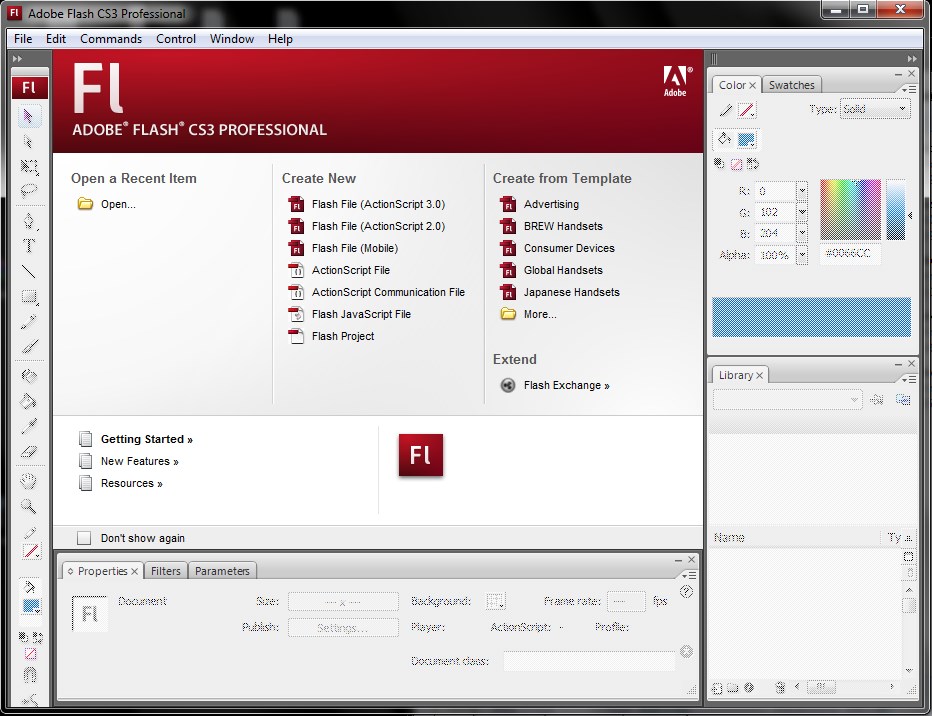Click the Library new symbol icon

(717, 688)
